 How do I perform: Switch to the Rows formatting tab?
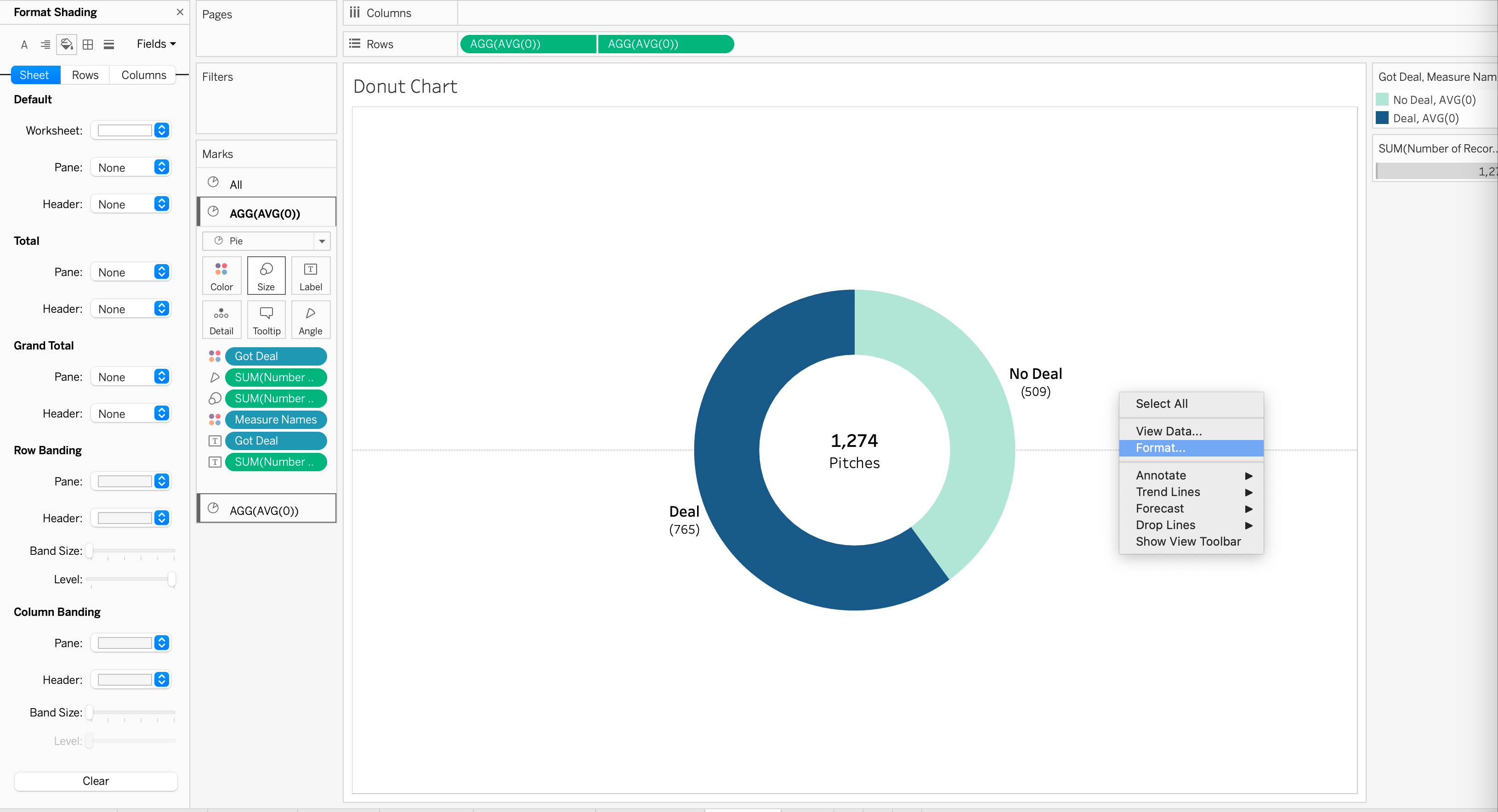click(x=85, y=75)
